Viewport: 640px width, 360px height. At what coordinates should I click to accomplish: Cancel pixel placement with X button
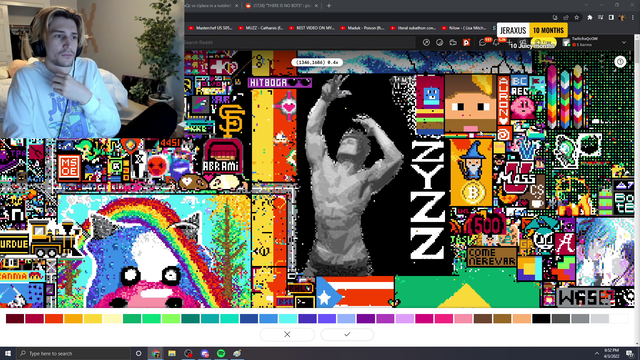pos(287,334)
